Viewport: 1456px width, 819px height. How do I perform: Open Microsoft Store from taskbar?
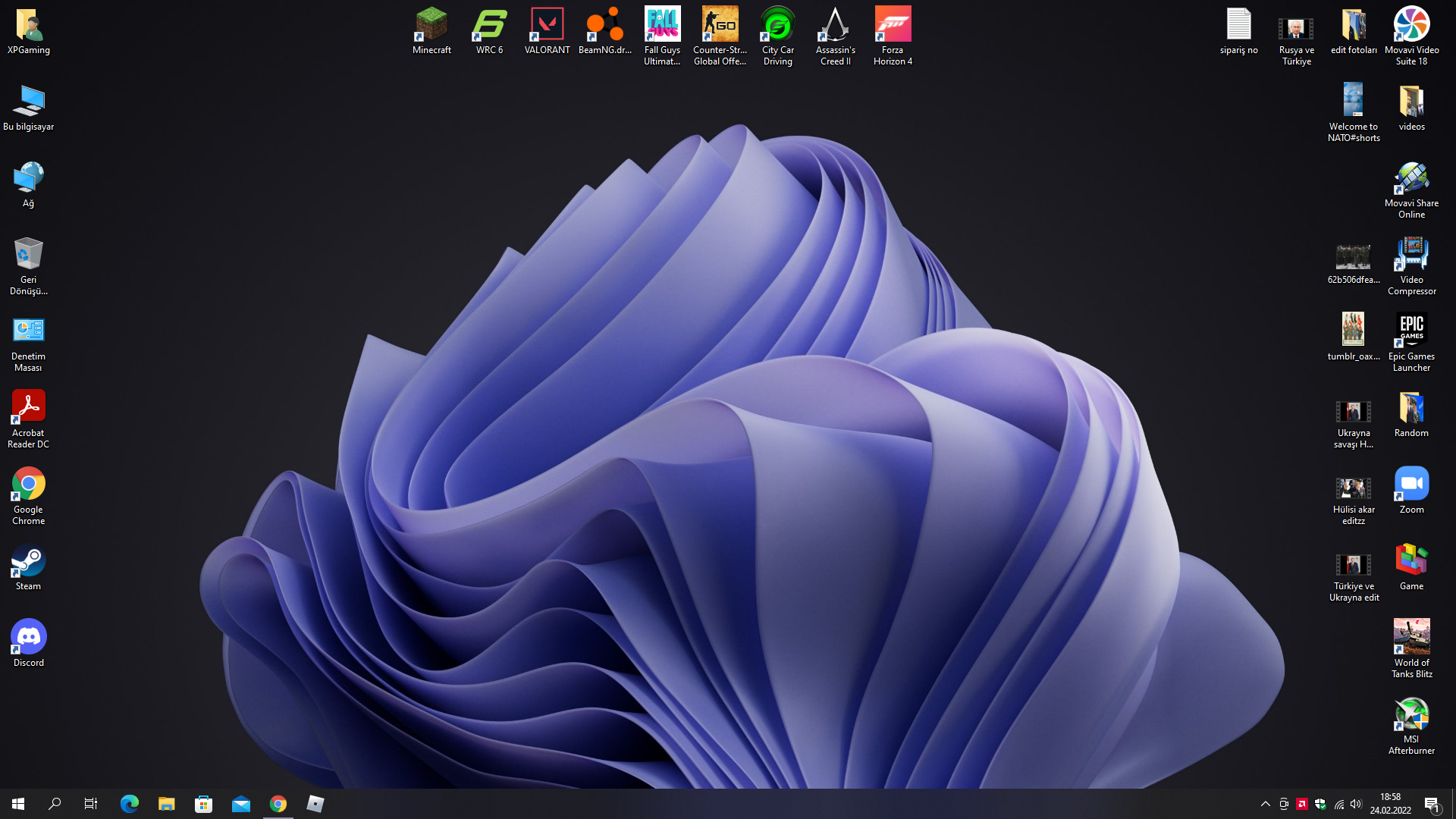(203, 804)
